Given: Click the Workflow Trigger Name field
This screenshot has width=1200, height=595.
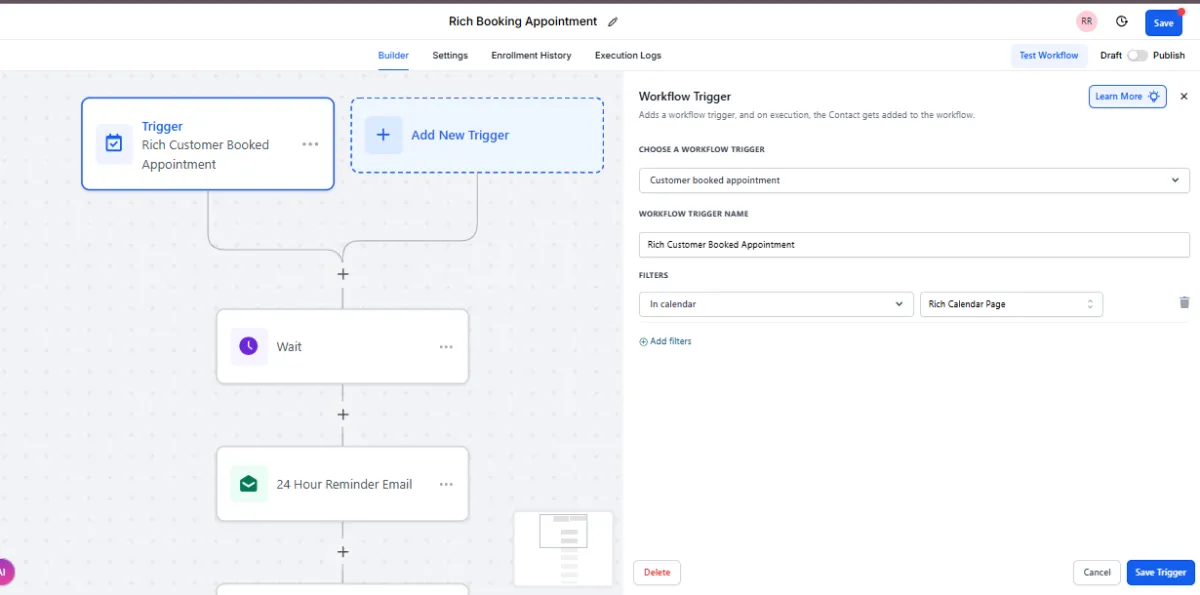Looking at the screenshot, I should [914, 244].
